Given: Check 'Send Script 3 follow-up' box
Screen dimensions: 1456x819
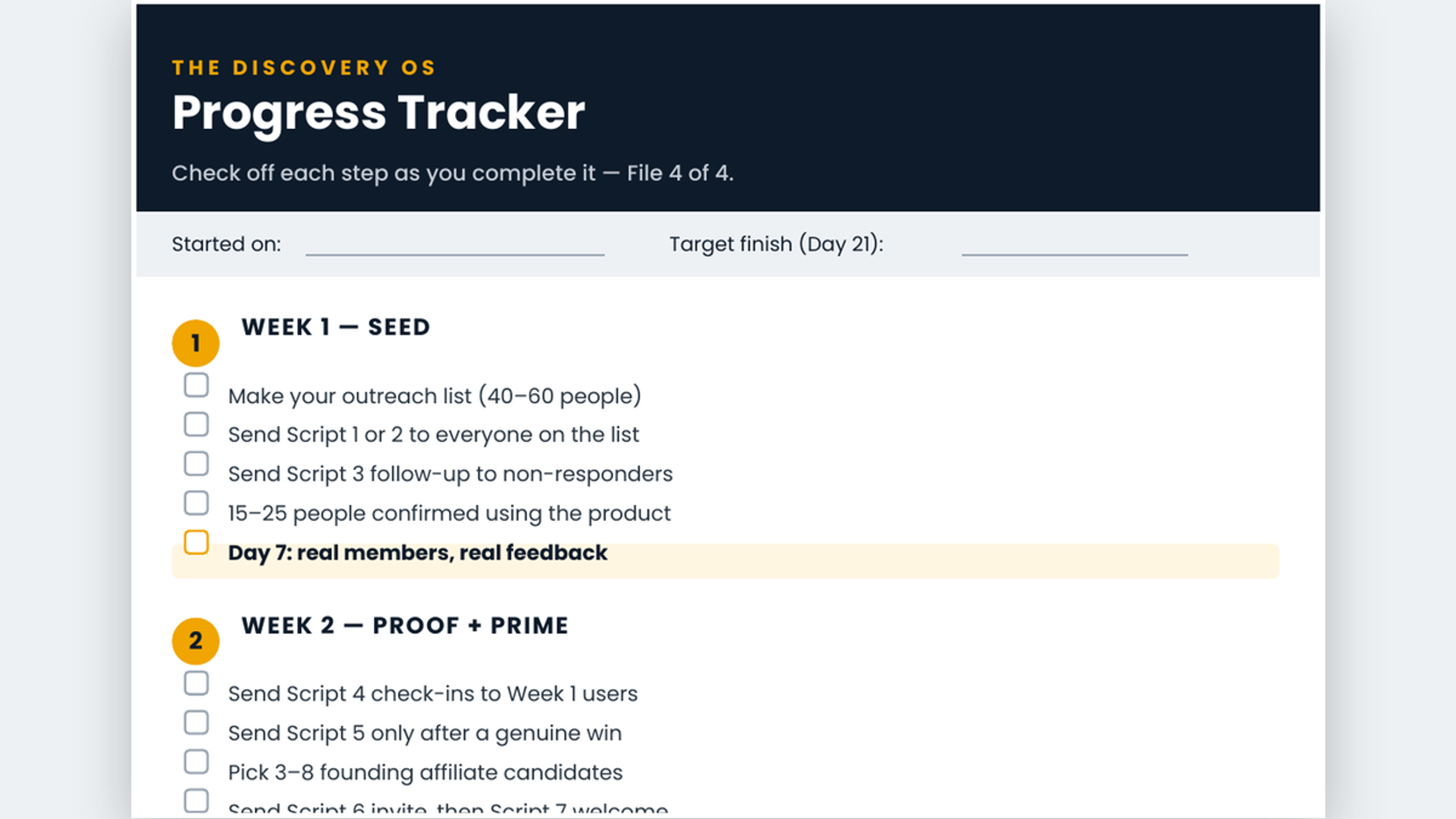Looking at the screenshot, I should (x=196, y=464).
